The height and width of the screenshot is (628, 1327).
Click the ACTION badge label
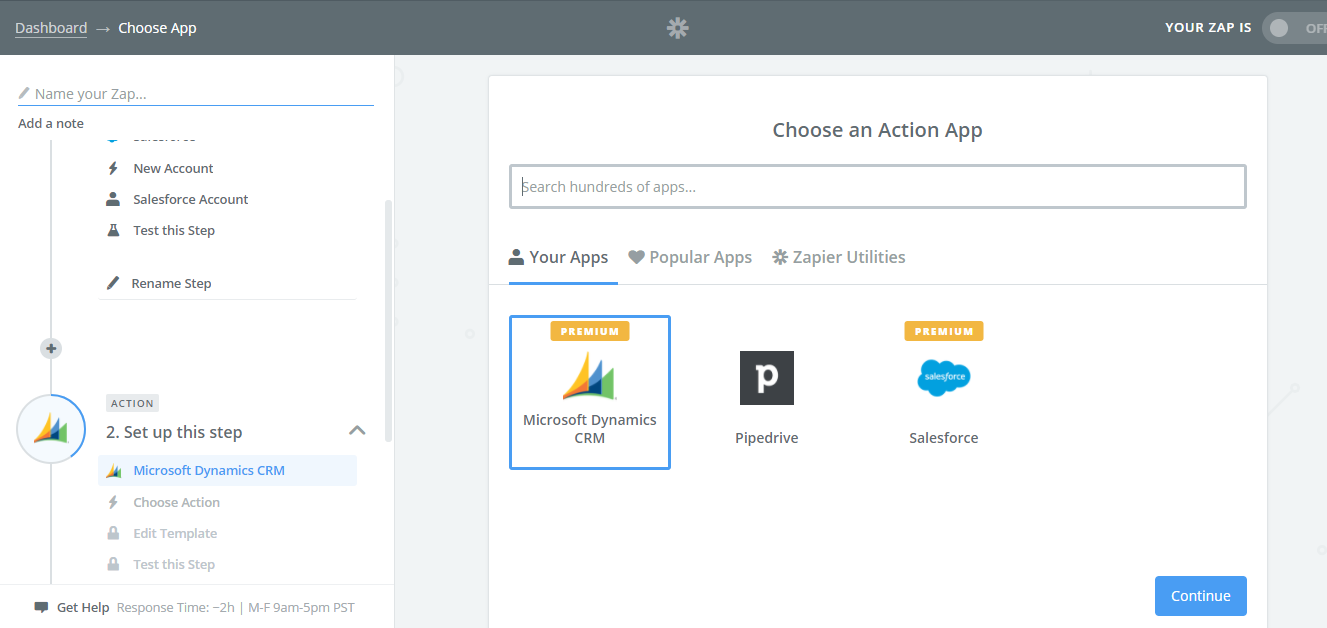[x=133, y=403]
